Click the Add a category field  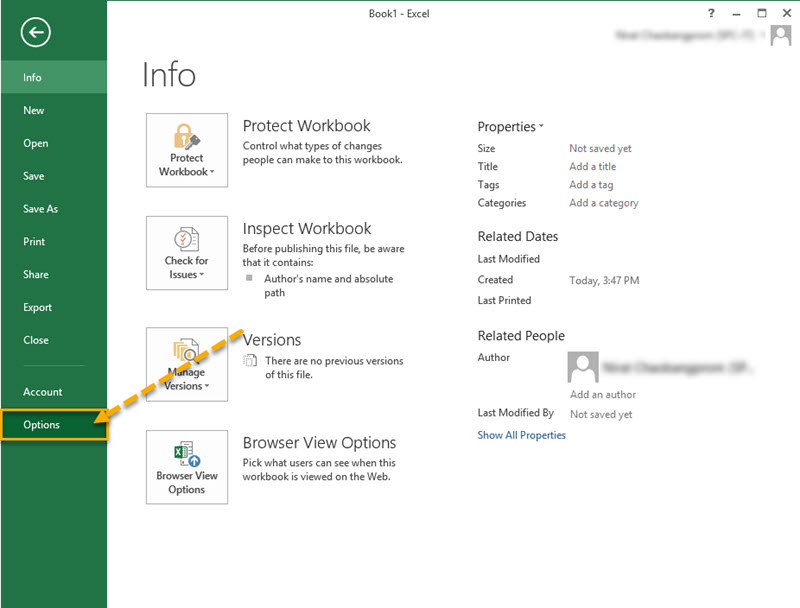pos(604,203)
